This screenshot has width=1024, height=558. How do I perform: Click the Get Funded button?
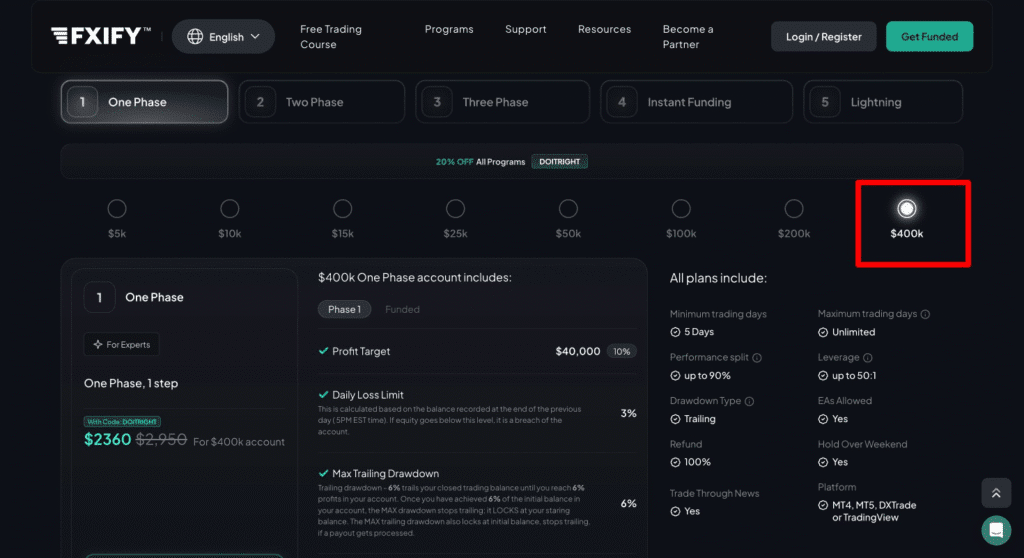[x=929, y=37]
